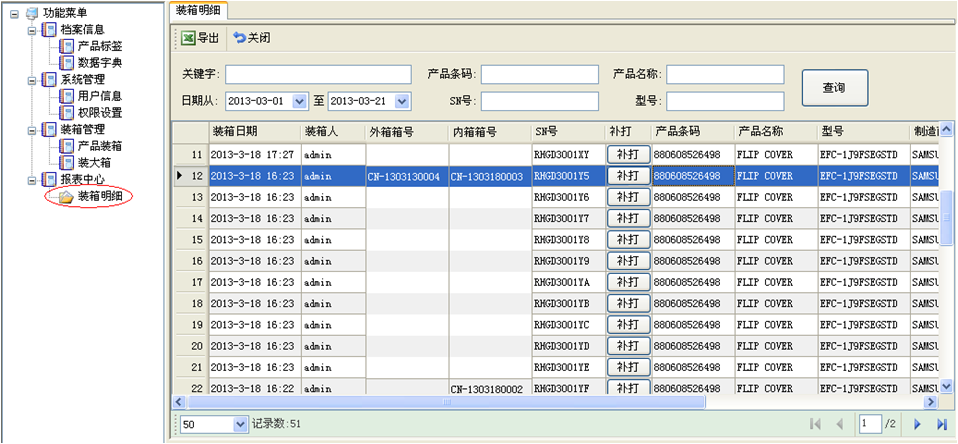958x444 pixels.
Task: Click the horizontal scrollbar right arrow
Action: click(x=930, y=402)
